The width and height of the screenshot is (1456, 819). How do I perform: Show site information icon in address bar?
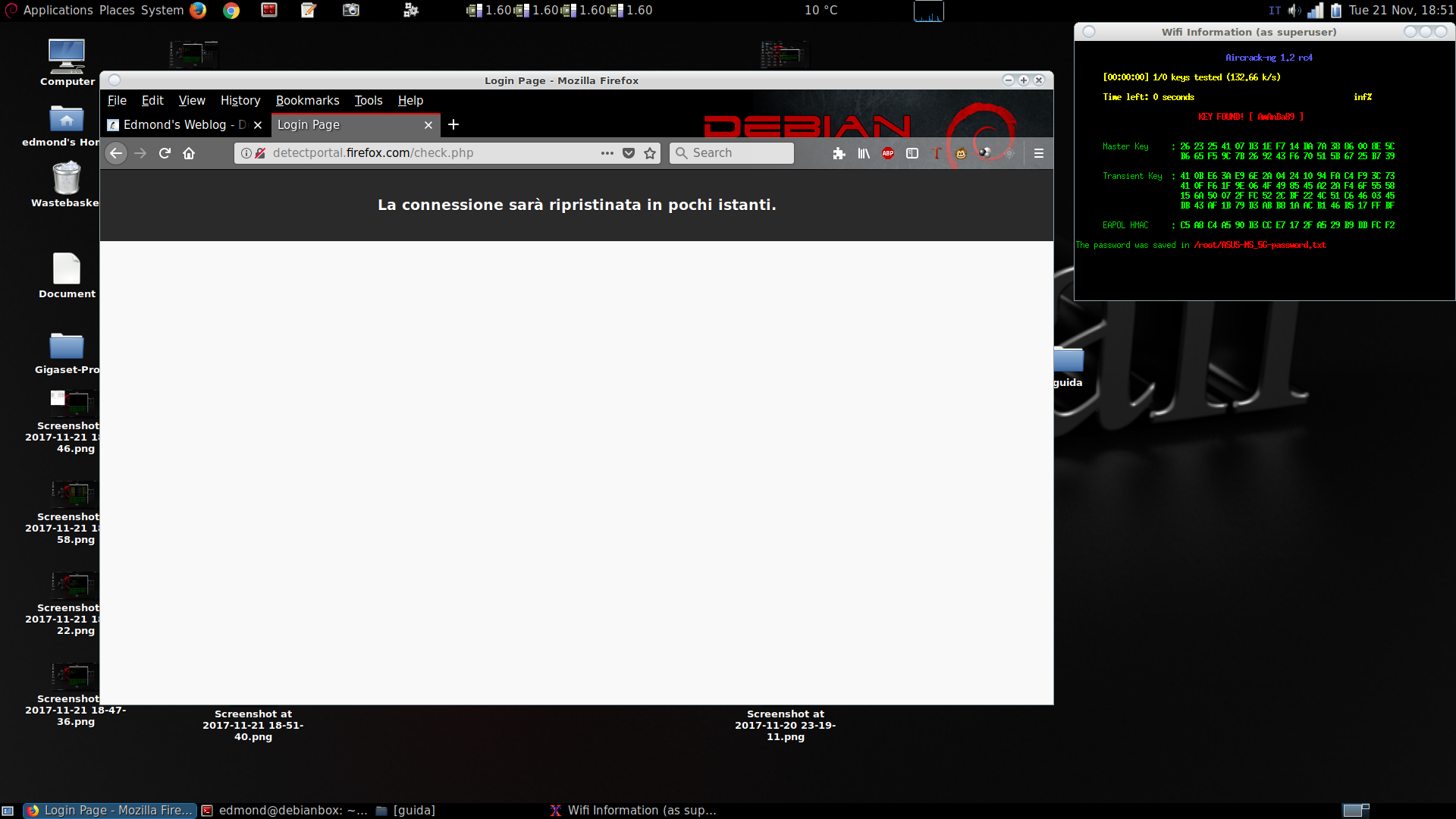[x=246, y=153]
